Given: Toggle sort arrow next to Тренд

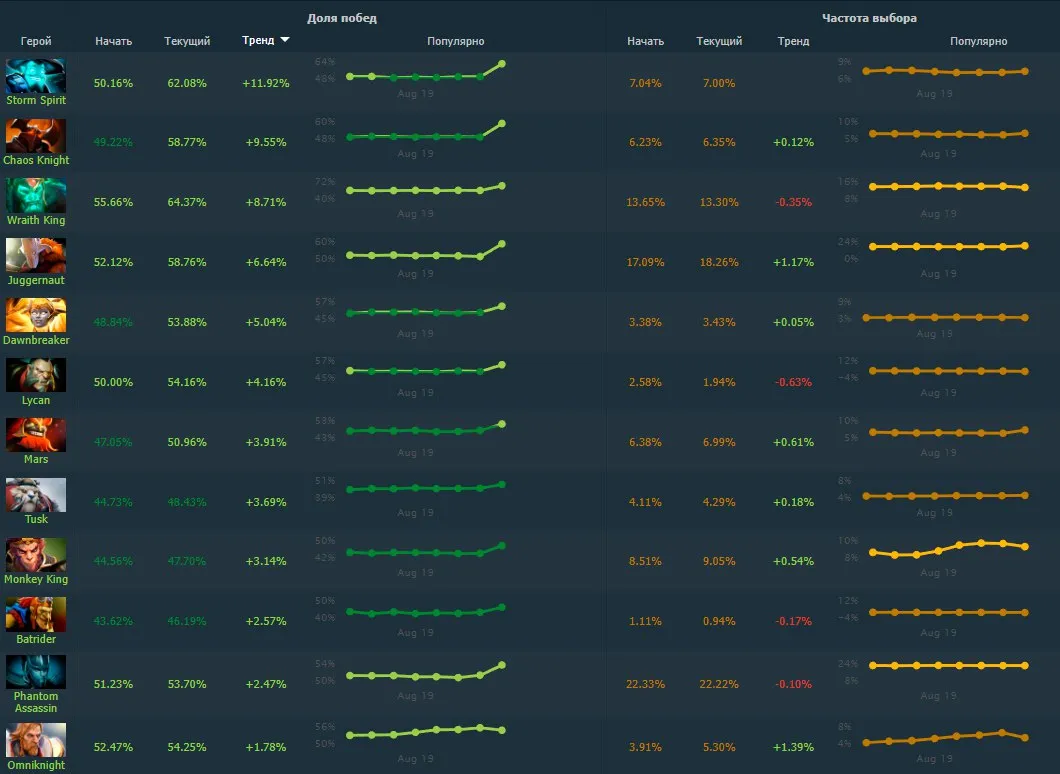Looking at the screenshot, I should [x=285, y=40].
